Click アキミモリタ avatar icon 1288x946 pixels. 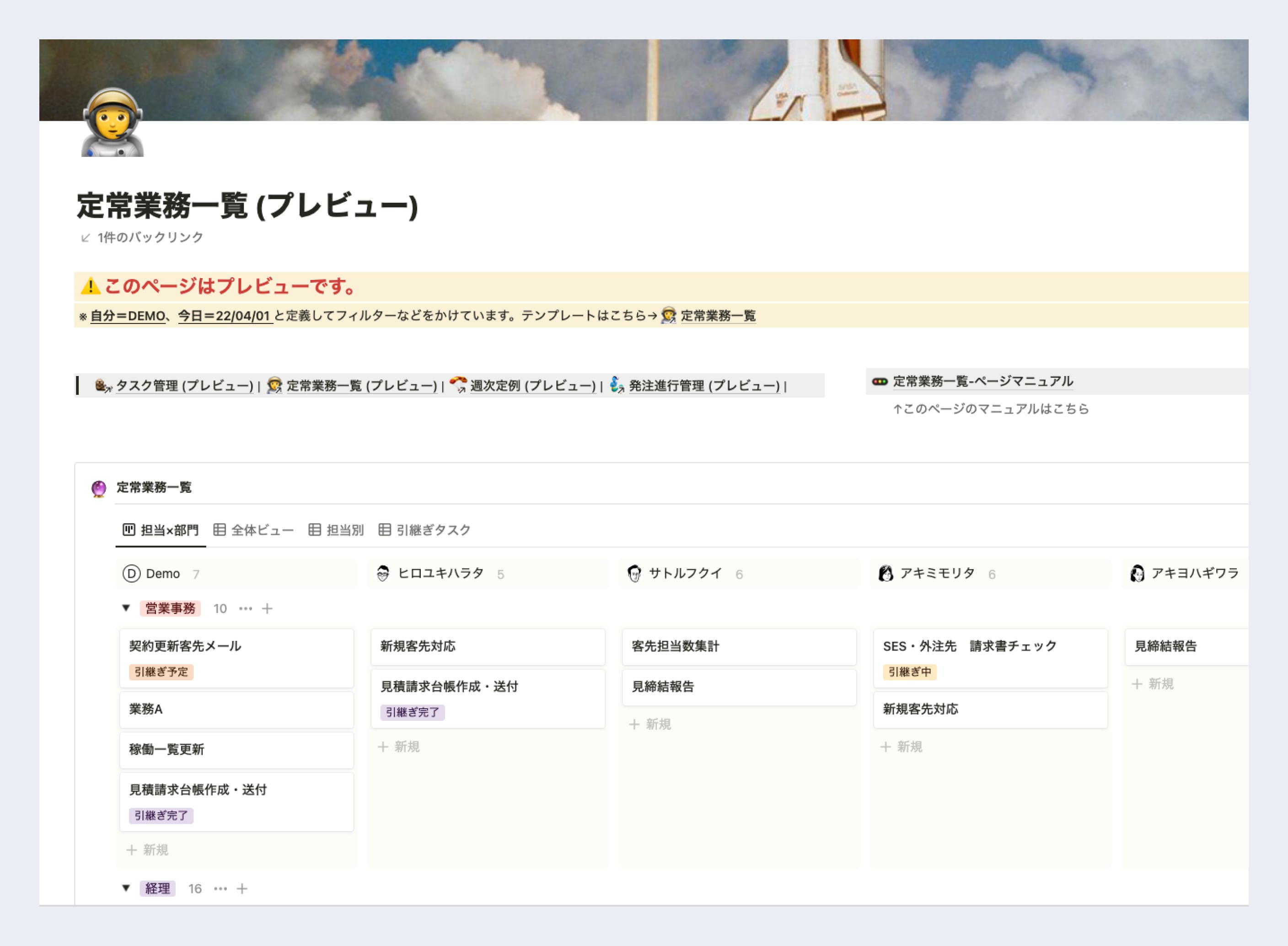point(885,573)
